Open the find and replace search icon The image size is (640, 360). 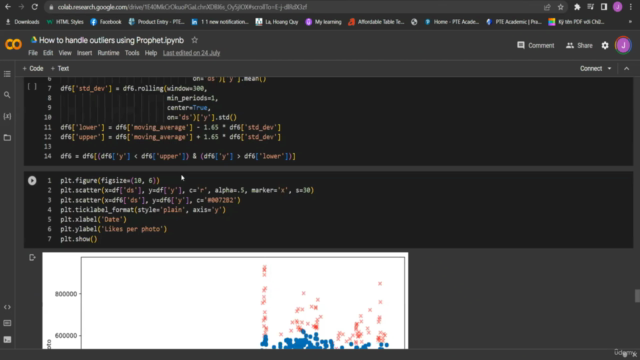coord(7,95)
